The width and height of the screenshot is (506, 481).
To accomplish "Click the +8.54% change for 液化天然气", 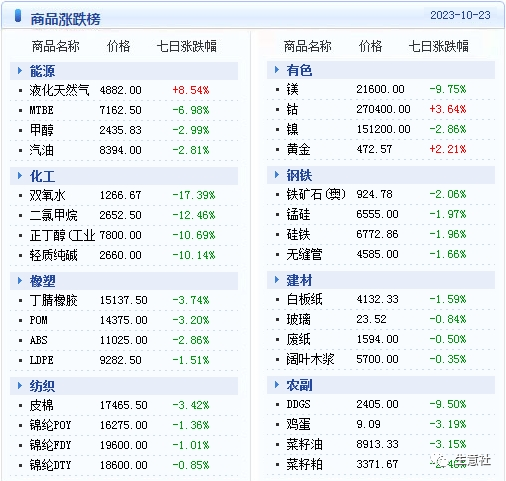I will tap(191, 90).
